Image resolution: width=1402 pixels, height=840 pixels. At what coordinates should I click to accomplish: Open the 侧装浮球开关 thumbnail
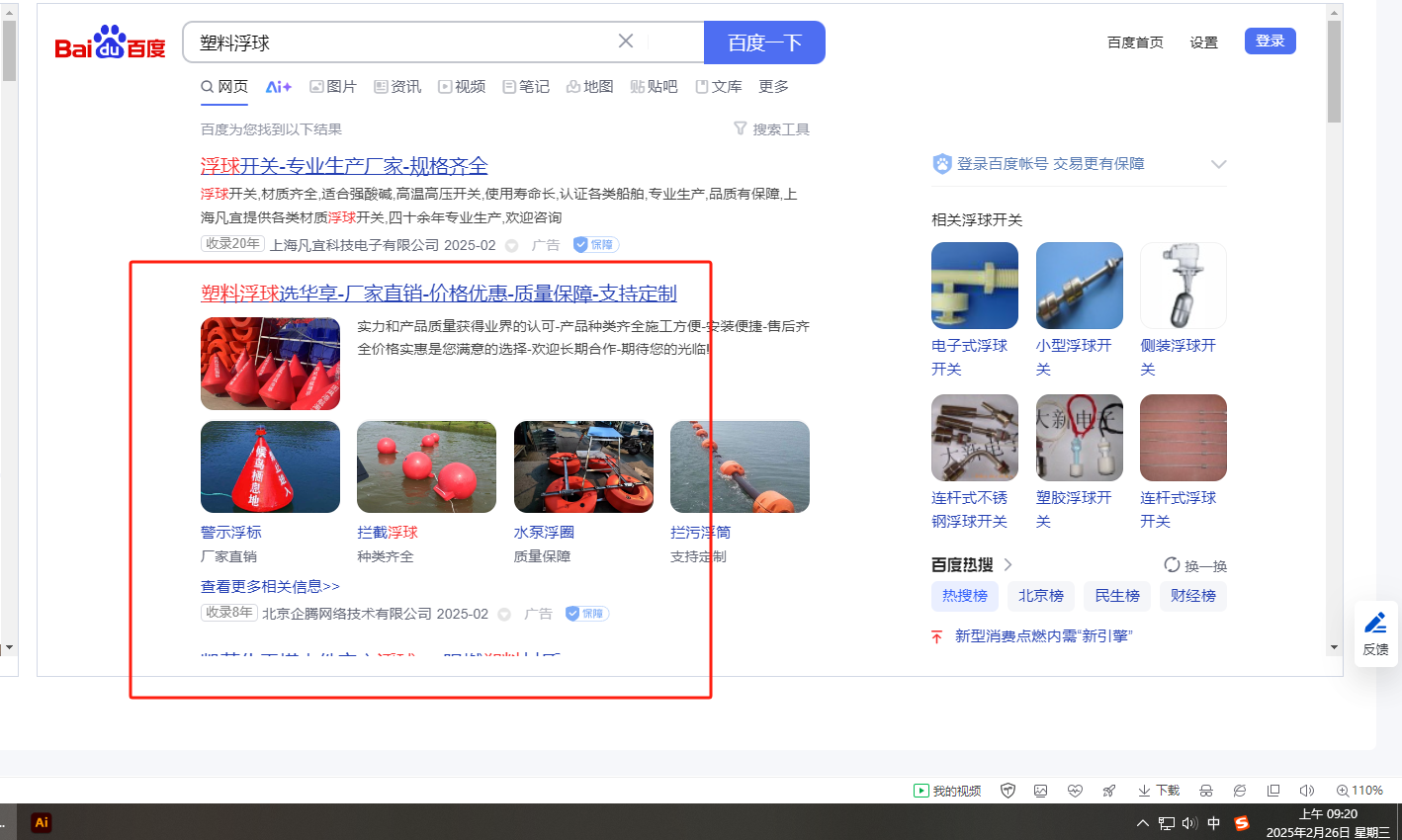[1183, 286]
